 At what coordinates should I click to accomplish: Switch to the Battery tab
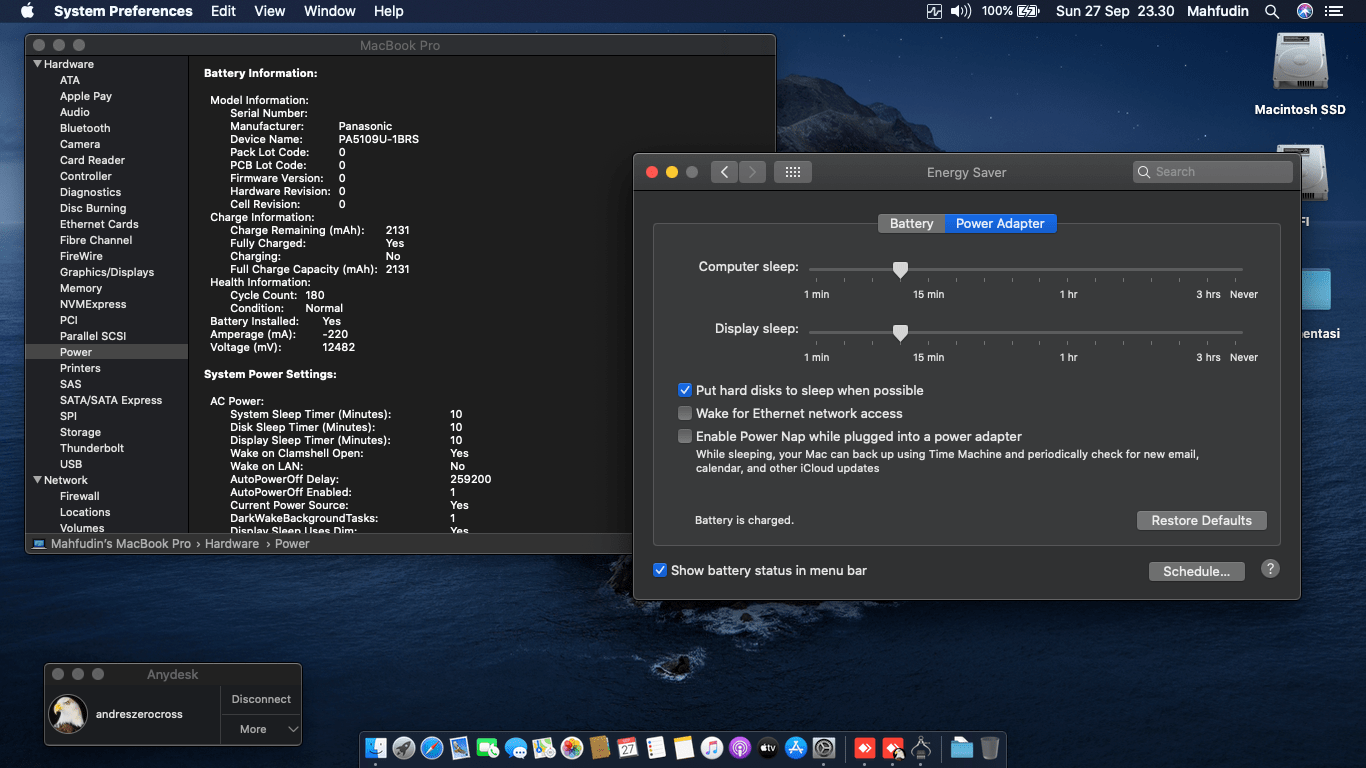click(912, 223)
